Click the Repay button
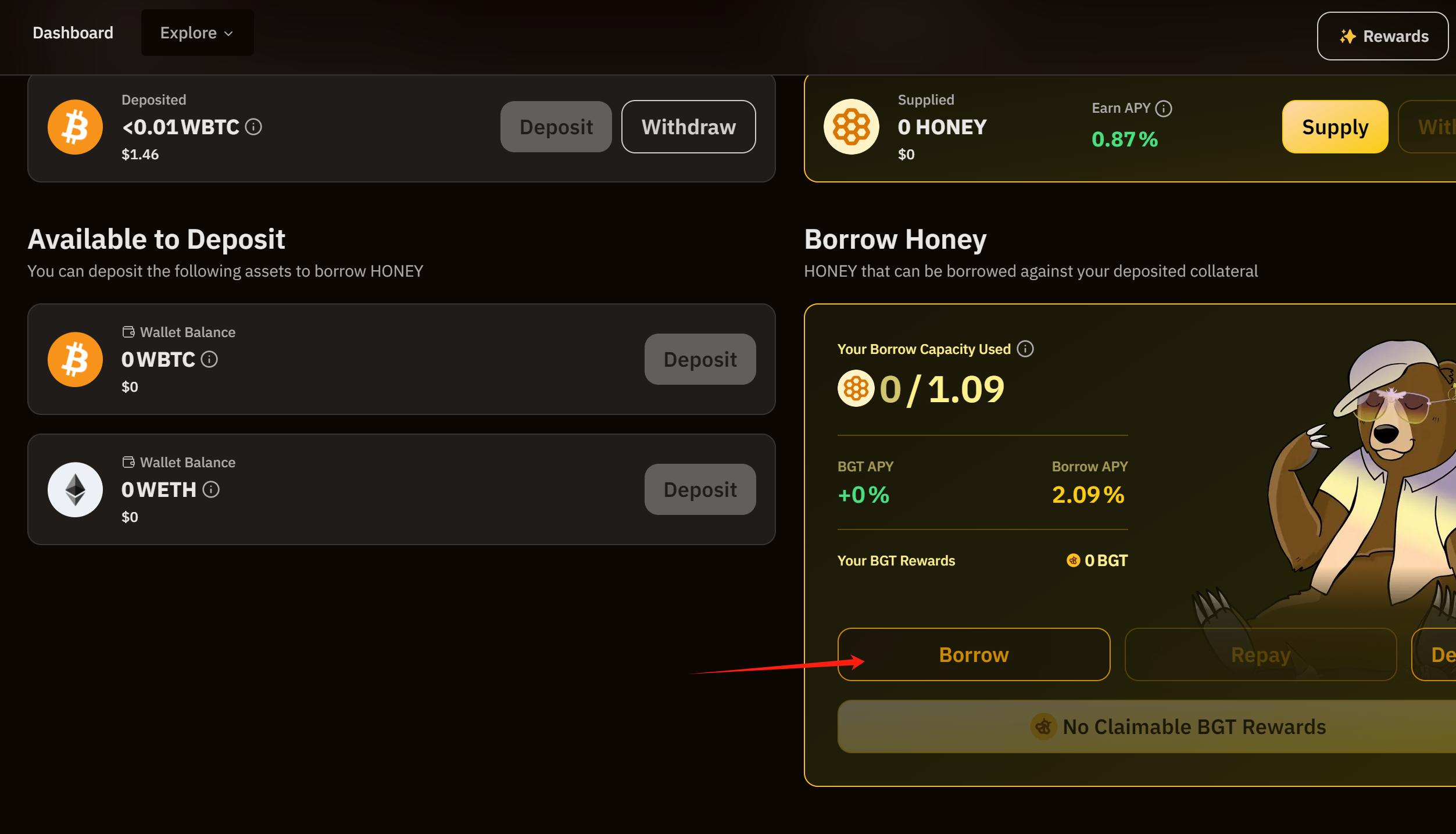The width and height of the screenshot is (1456, 834). [x=1260, y=654]
